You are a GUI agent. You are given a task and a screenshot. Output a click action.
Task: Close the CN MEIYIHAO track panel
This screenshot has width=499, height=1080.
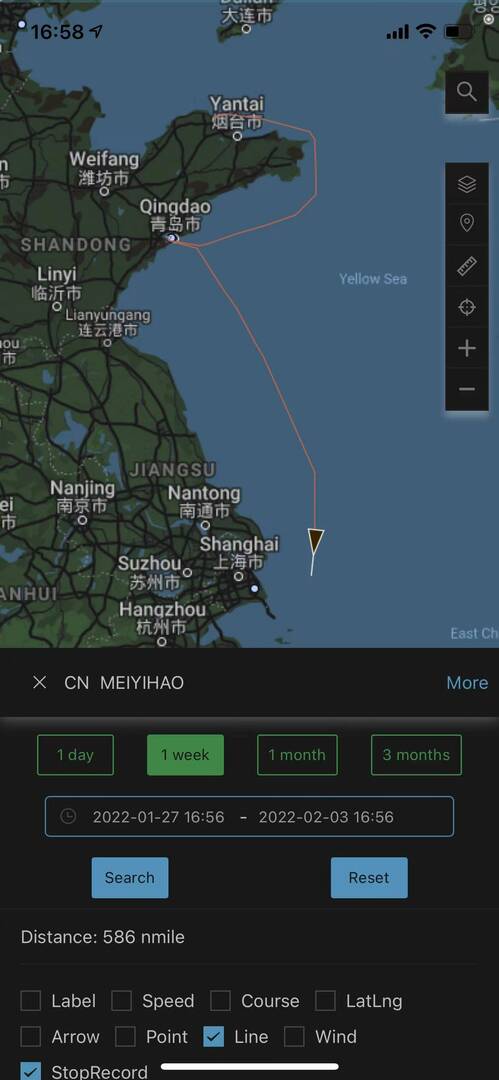[x=40, y=683]
